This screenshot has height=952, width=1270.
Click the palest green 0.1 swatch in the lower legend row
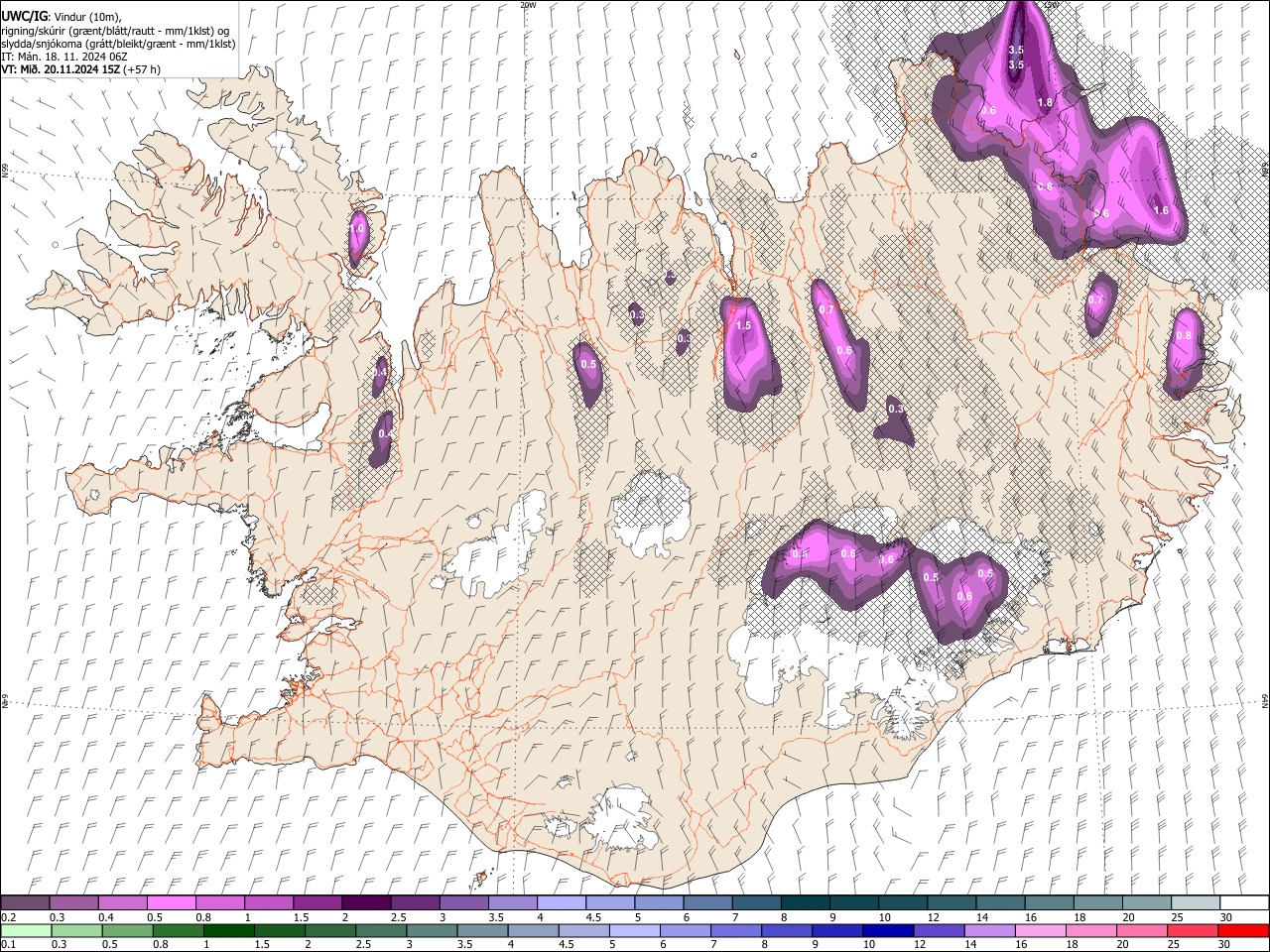click(26, 930)
